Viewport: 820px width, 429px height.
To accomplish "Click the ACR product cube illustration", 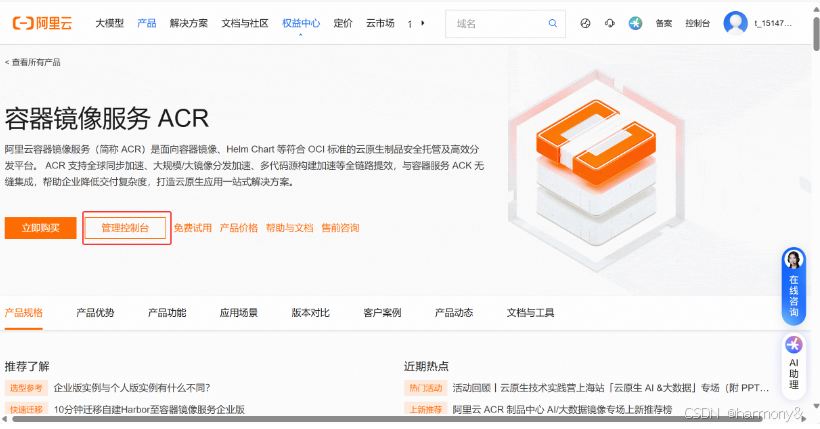I will pos(596,170).
